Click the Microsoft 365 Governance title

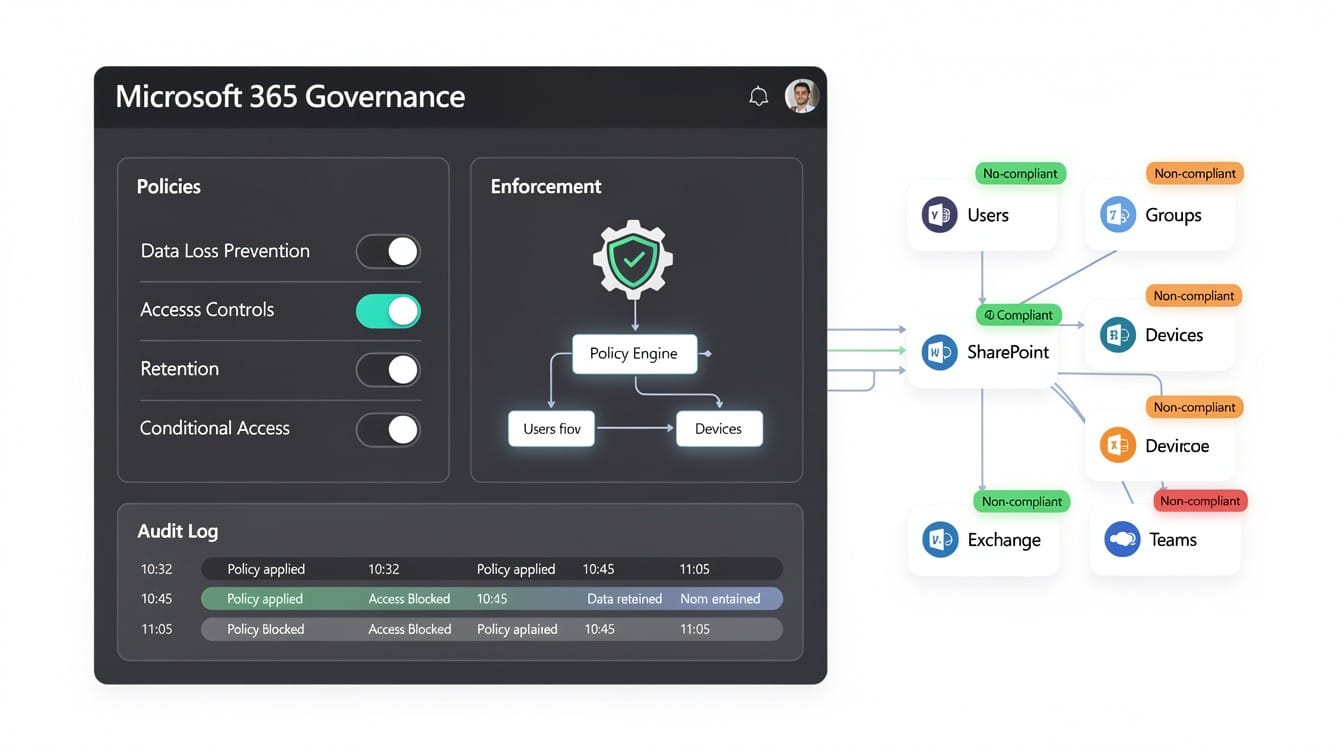coord(290,97)
